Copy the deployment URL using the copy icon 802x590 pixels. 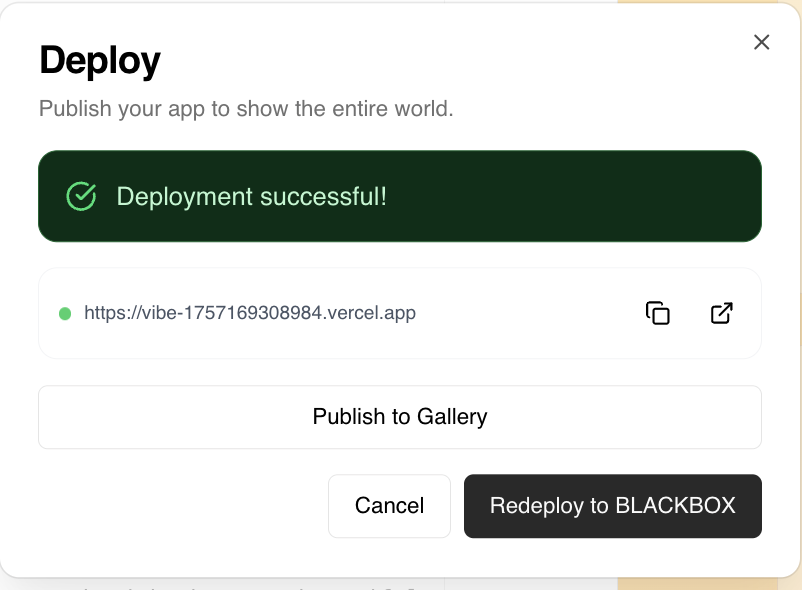pos(657,313)
